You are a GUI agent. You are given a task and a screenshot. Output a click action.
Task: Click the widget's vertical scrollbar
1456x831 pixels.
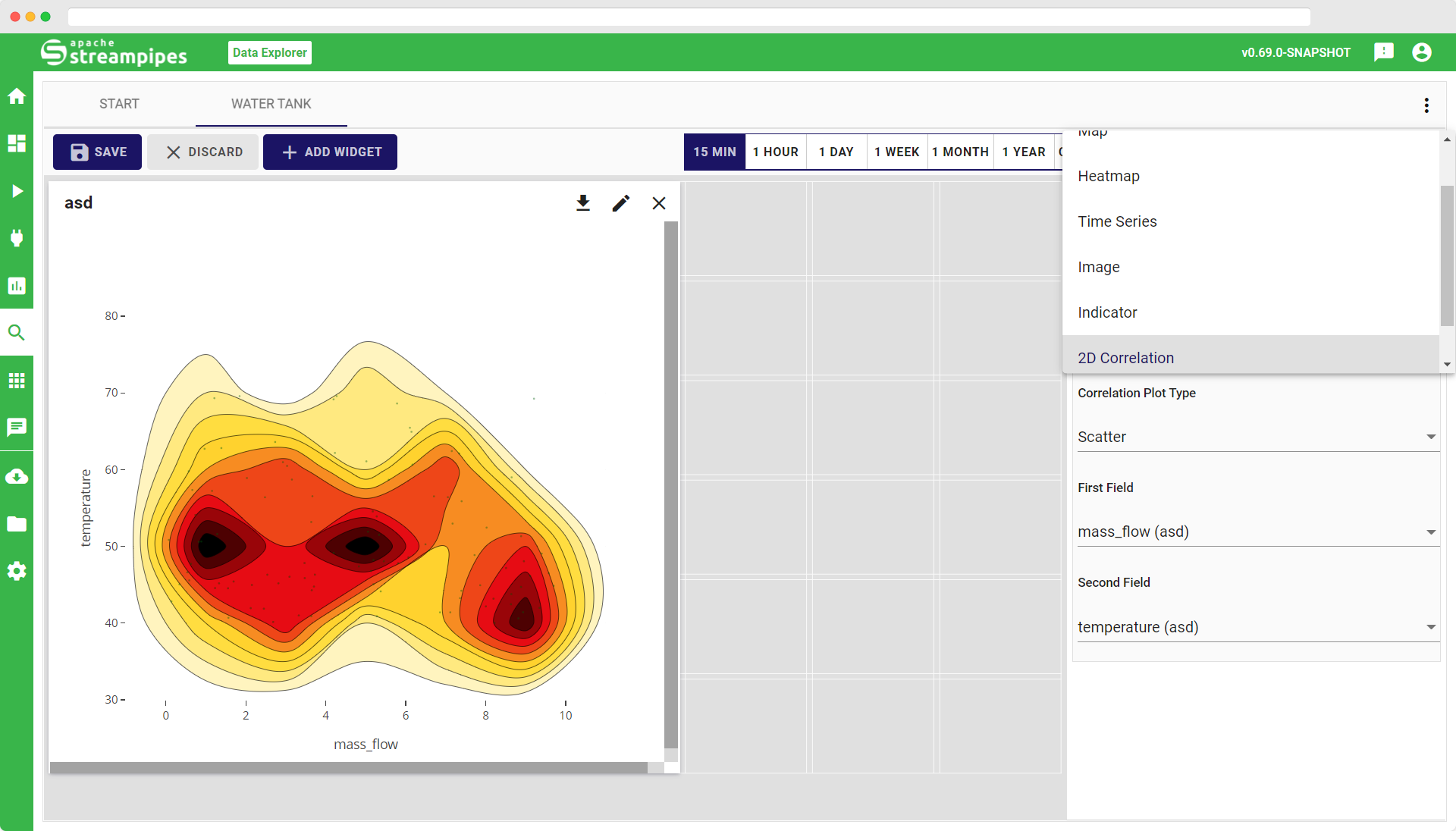point(670,485)
